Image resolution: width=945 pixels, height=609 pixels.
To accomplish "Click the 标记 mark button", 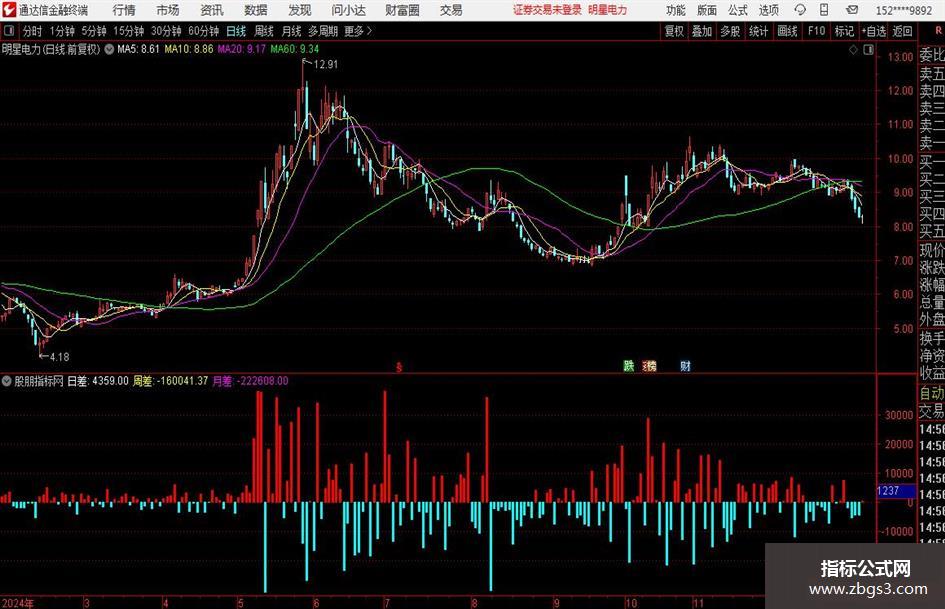I will pos(844,31).
